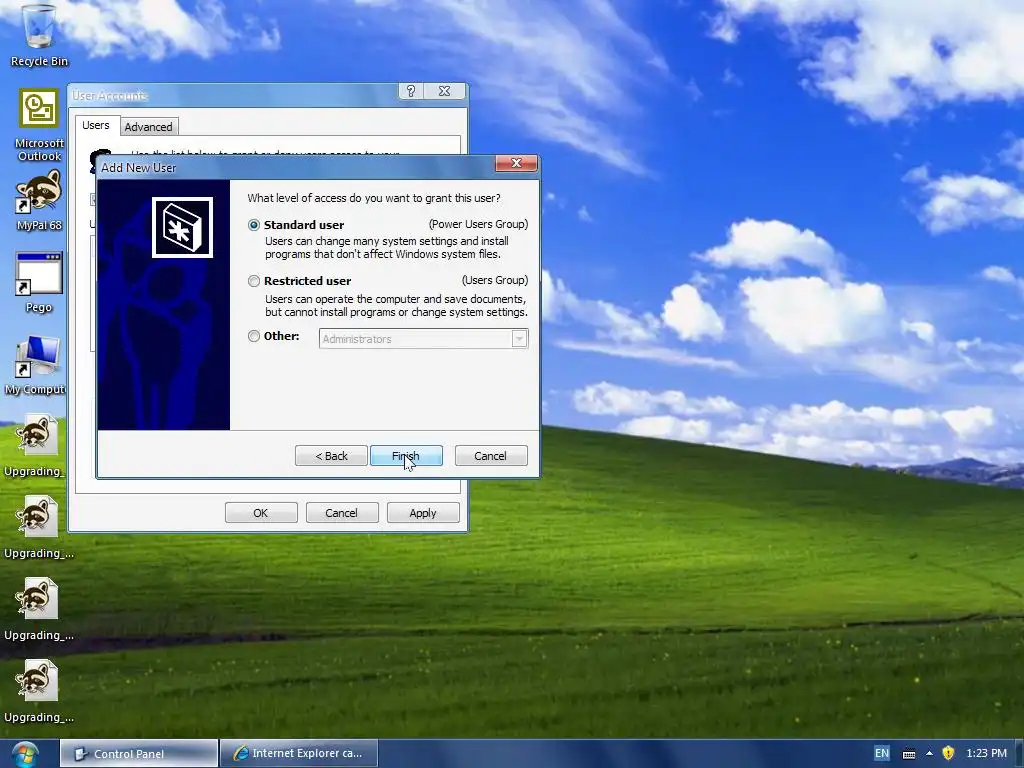Image resolution: width=1024 pixels, height=768 pixels.
Task: Switch to Control Panel taskbar button
Action: coord(139,754)
